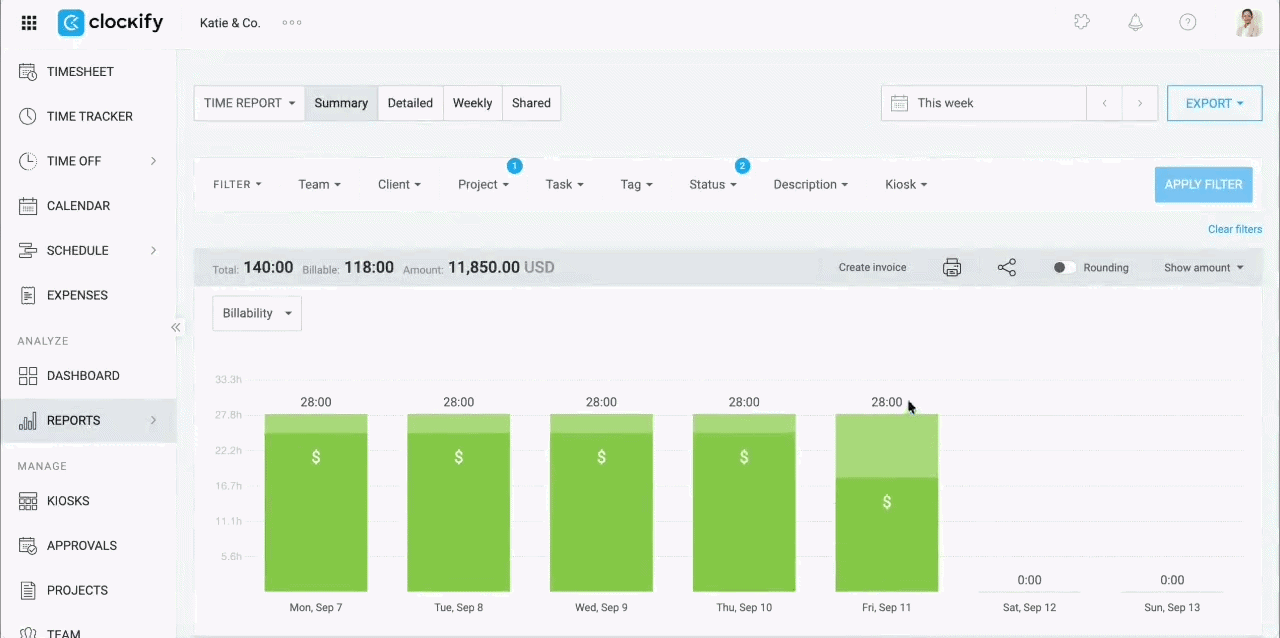Collapse the sidebar with double chevron
Viewport: 1280px width, 638px height.
coord(176,327)
